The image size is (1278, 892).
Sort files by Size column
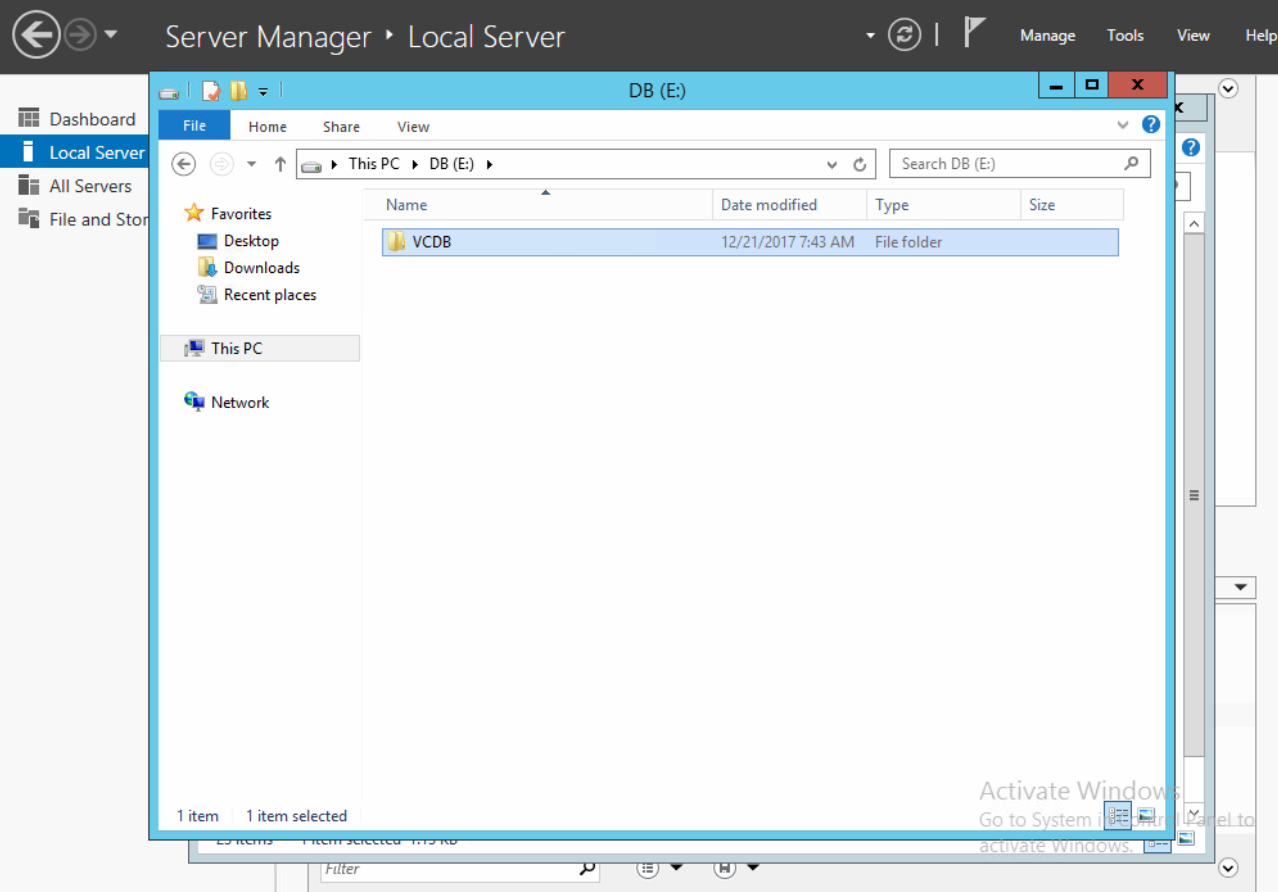pyautogui.click(x=1073, y=205)
